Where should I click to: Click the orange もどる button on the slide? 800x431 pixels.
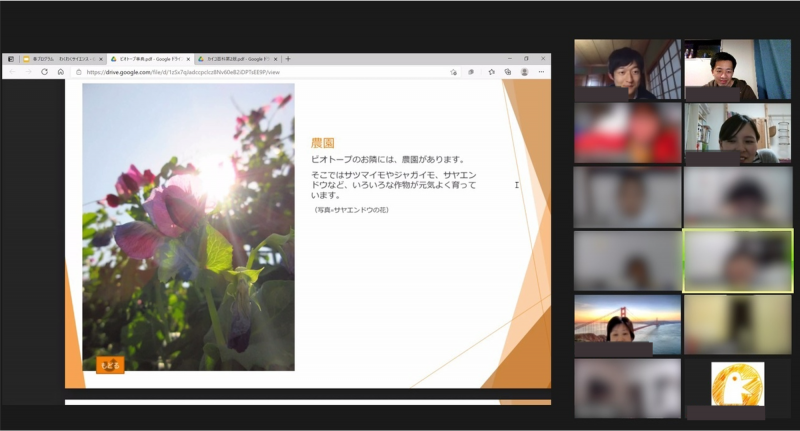point(110,365)
